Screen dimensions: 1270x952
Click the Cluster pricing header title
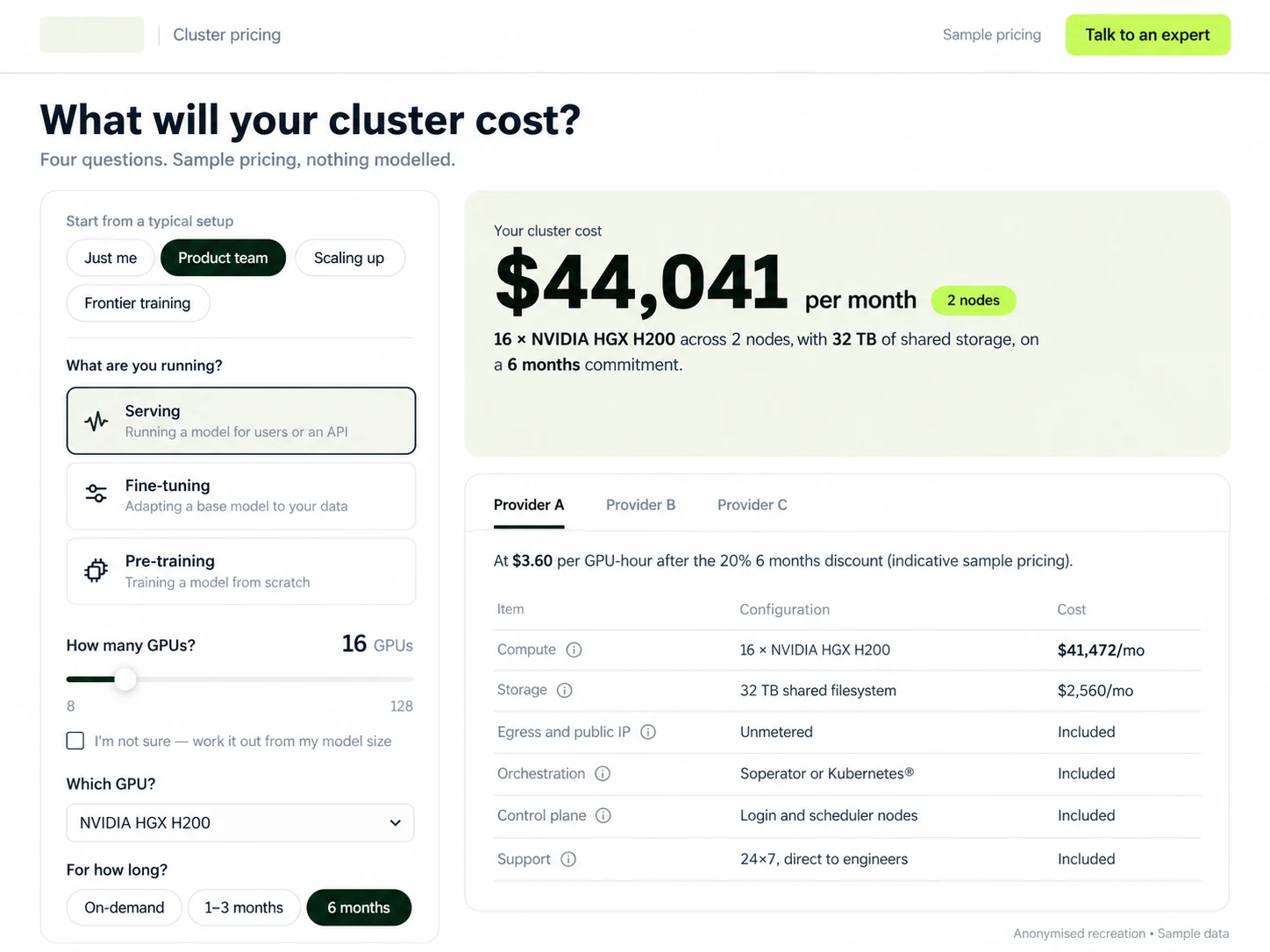tap(227, 35)
